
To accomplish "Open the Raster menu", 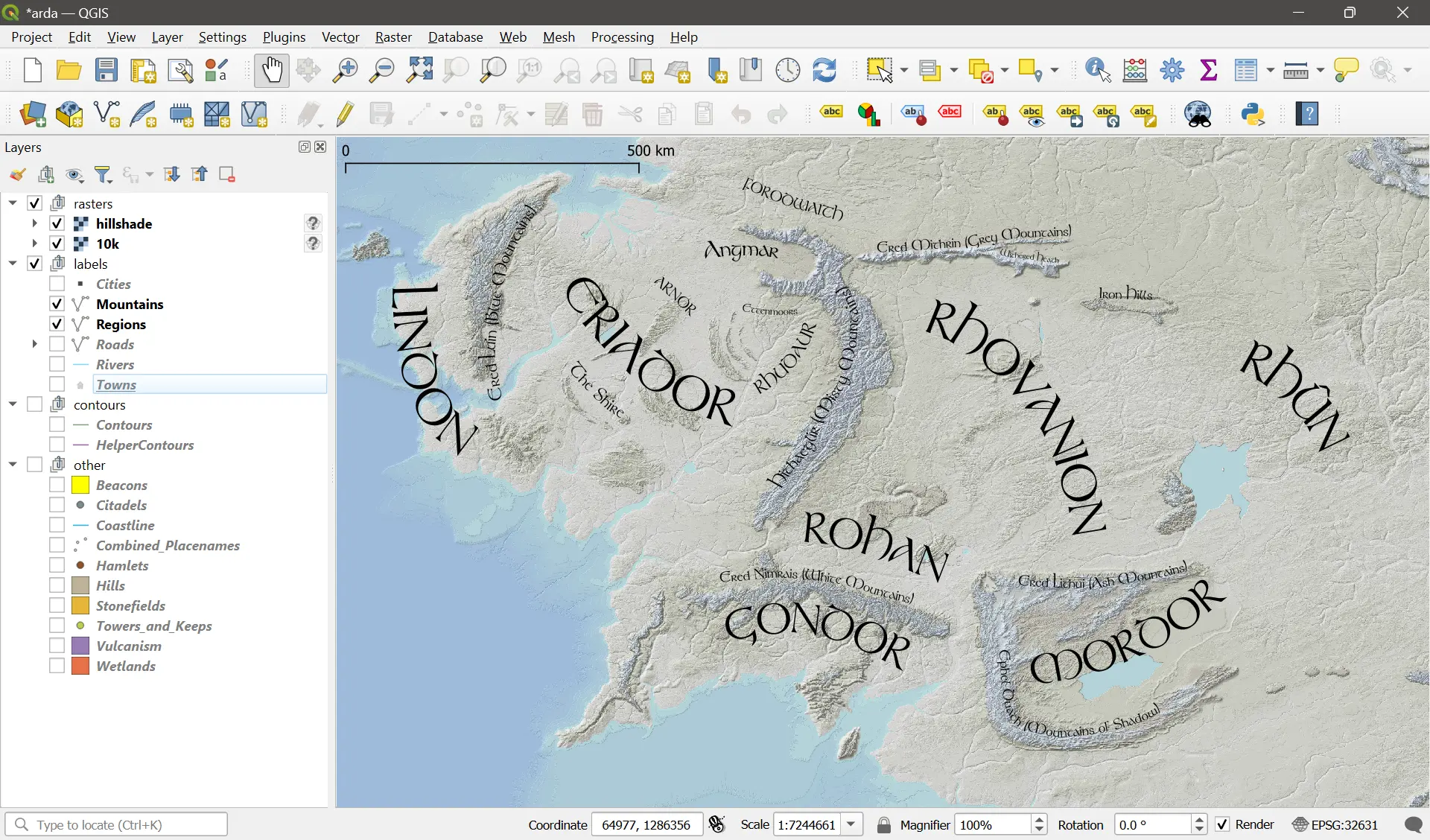I will pos(393,37).
